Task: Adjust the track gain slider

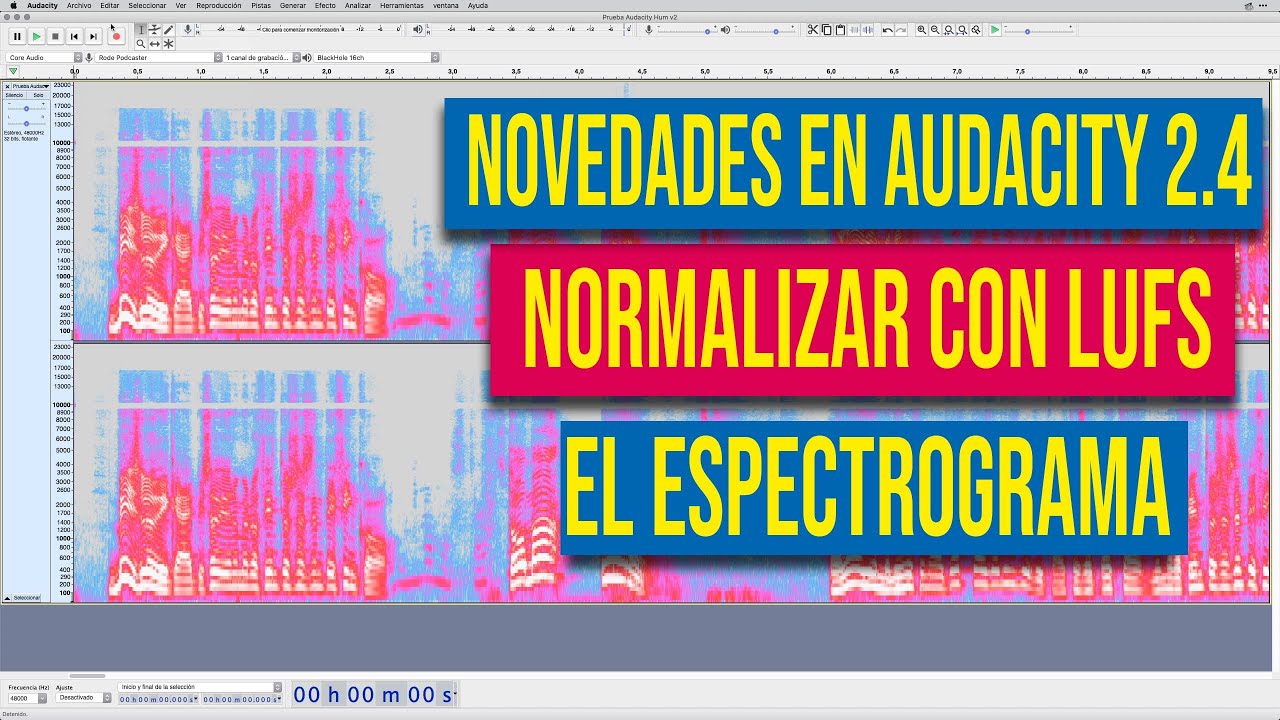Action: (x=26, y=107)
